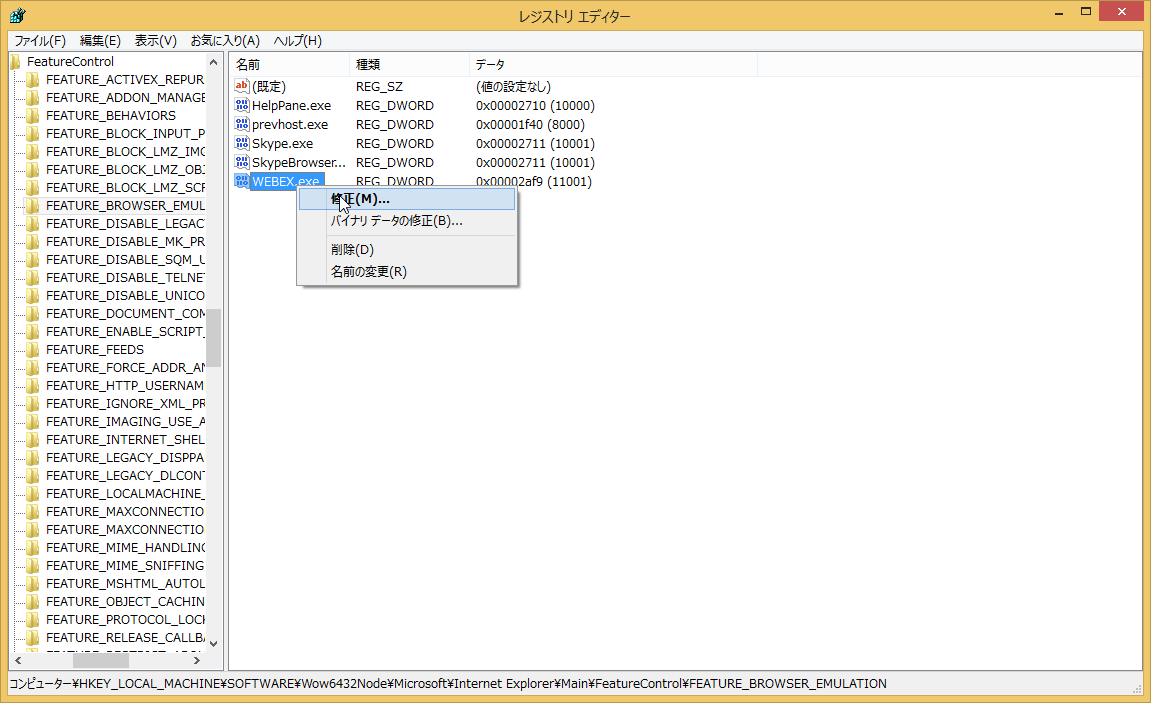Click the tree horizontal scroll right arrow
Screen dimensions: 1151x703
click(196, 661)
